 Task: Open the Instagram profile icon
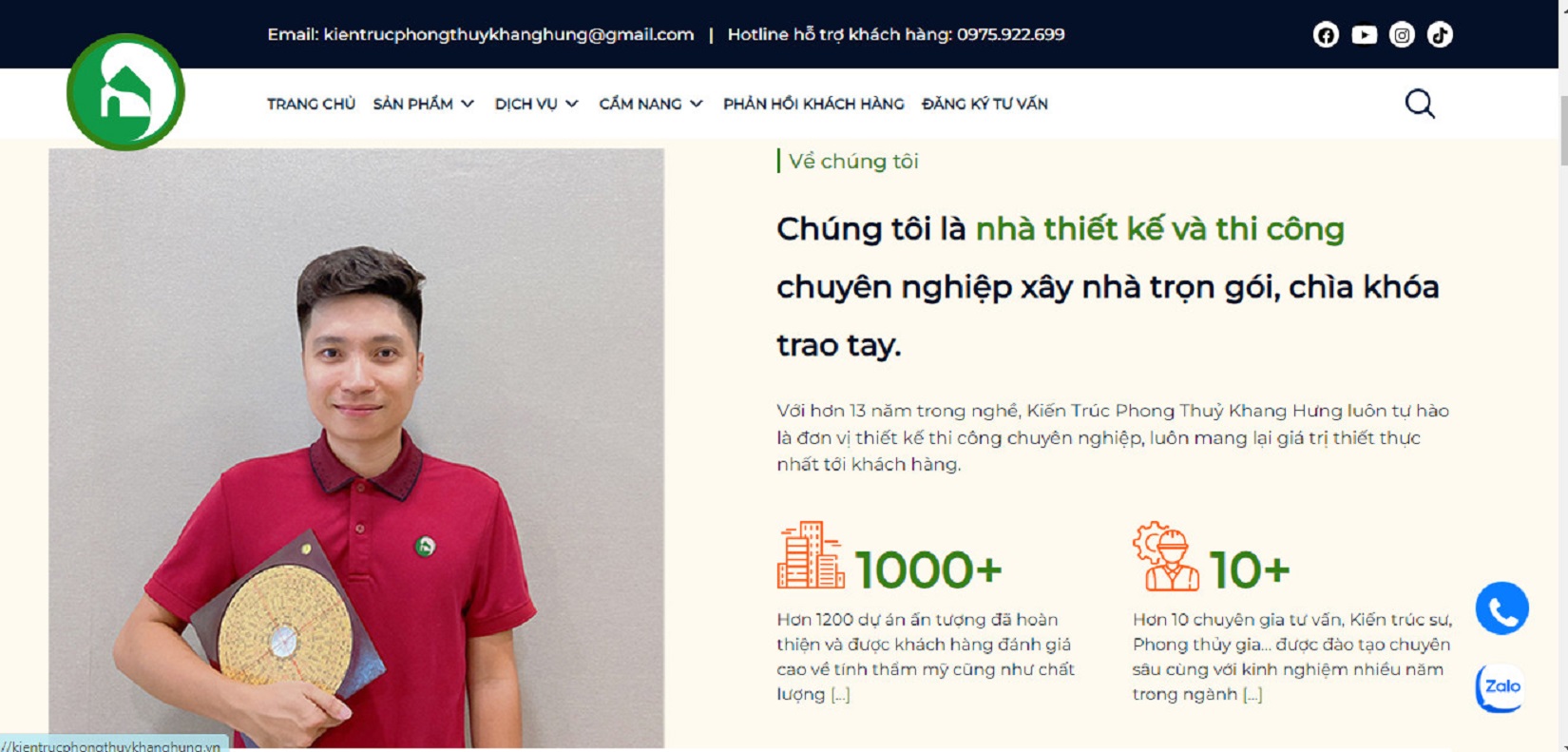point(1402,35)
